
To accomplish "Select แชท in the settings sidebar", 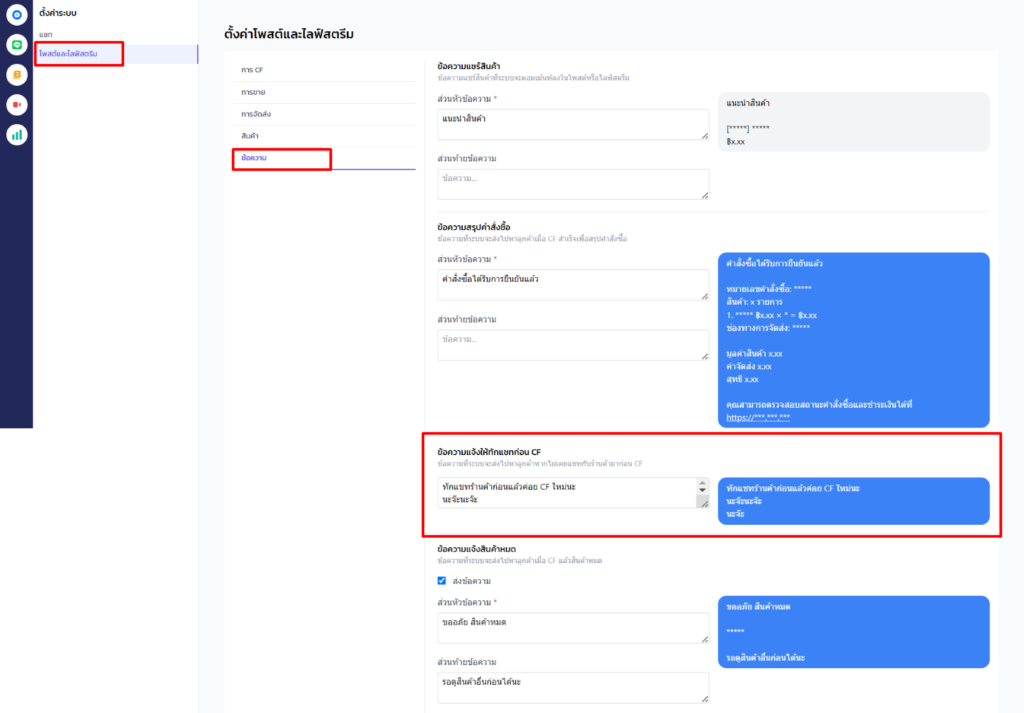I will (46, 35).
